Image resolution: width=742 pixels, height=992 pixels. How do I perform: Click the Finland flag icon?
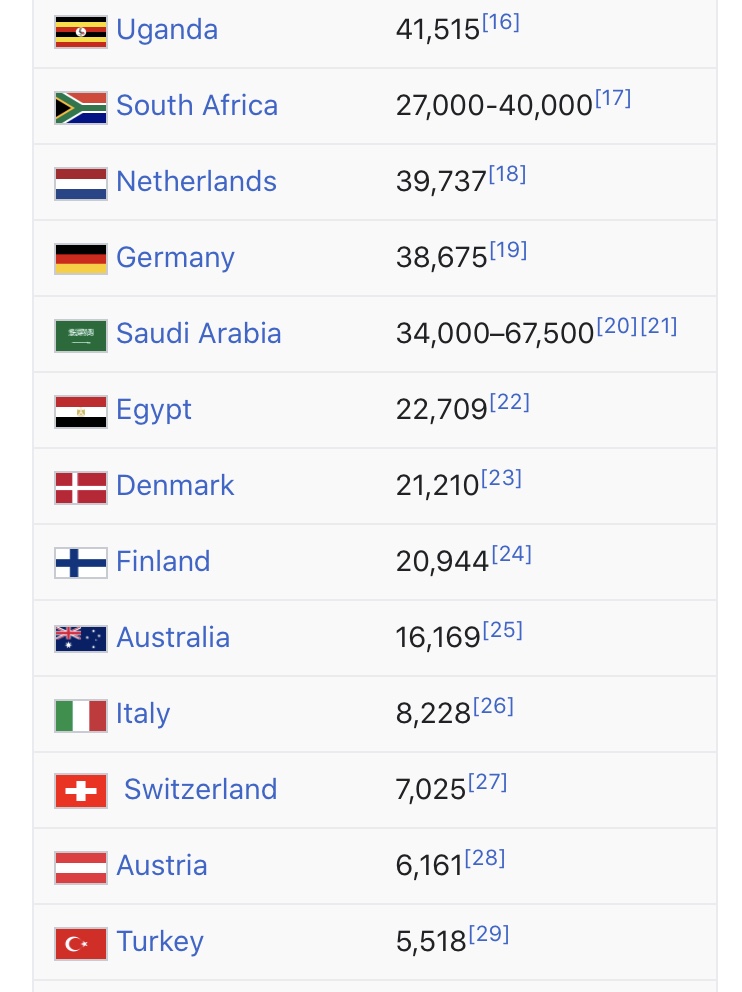click(81, 563)
